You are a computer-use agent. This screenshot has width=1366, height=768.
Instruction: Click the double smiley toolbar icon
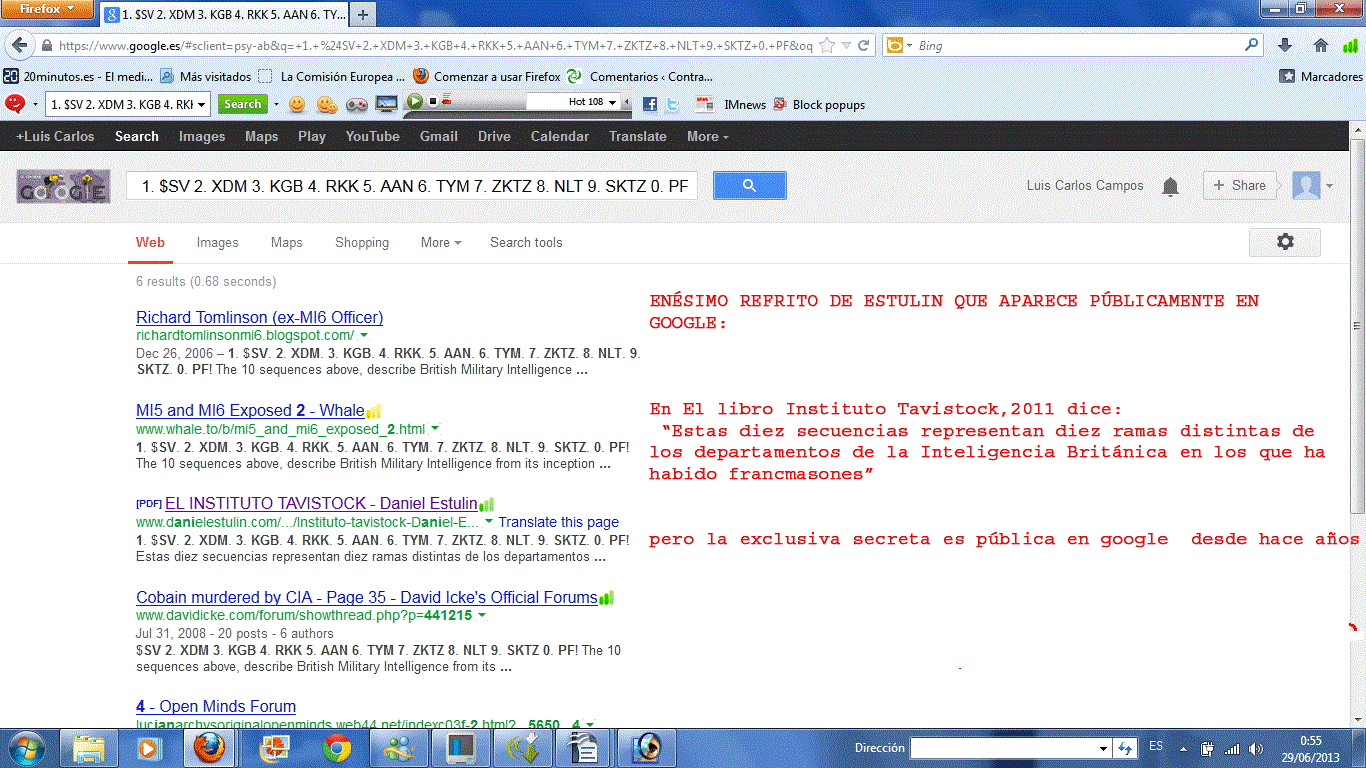tap(327, 104)
